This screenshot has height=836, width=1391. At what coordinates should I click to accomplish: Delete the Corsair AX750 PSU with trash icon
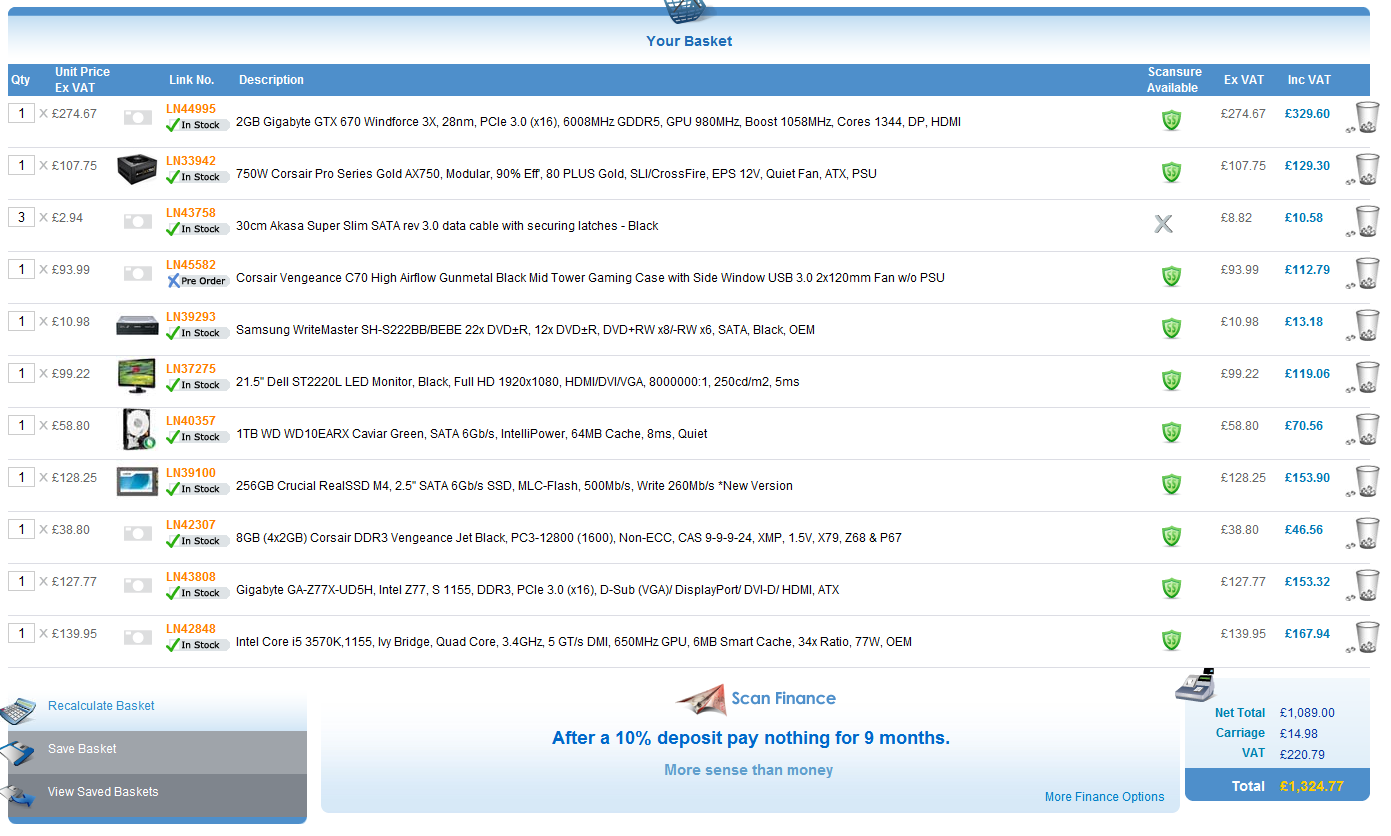click(1364, 169)
